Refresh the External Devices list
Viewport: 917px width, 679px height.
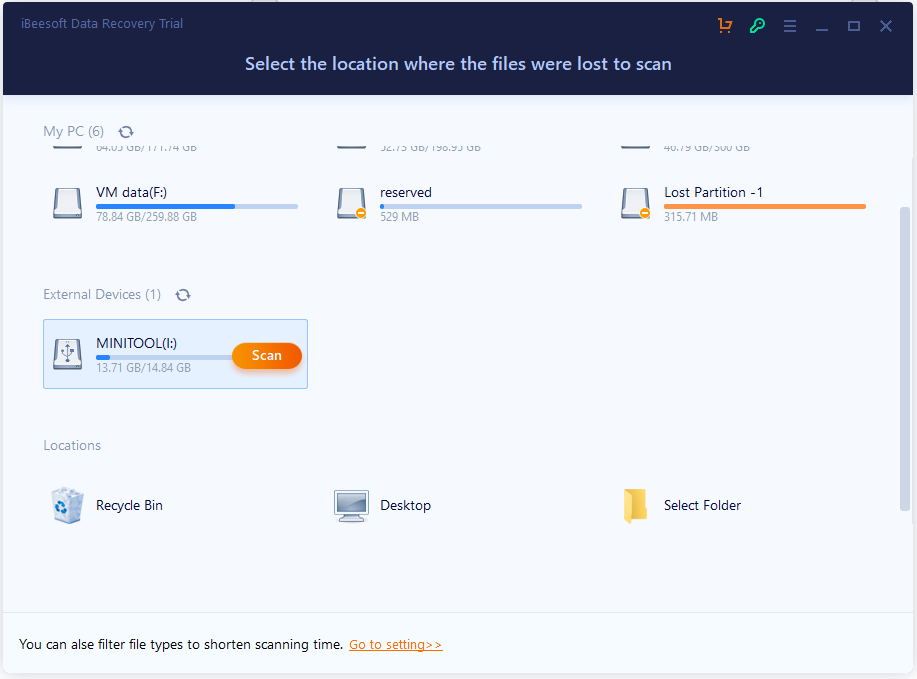(183, 295)
